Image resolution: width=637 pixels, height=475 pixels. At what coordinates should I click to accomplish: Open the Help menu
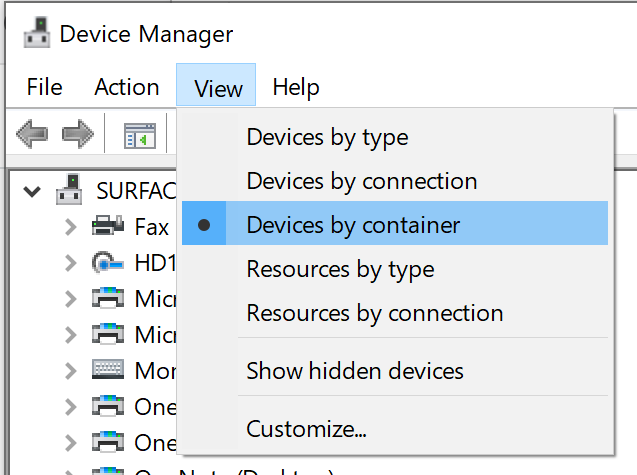tap(296, 87)
